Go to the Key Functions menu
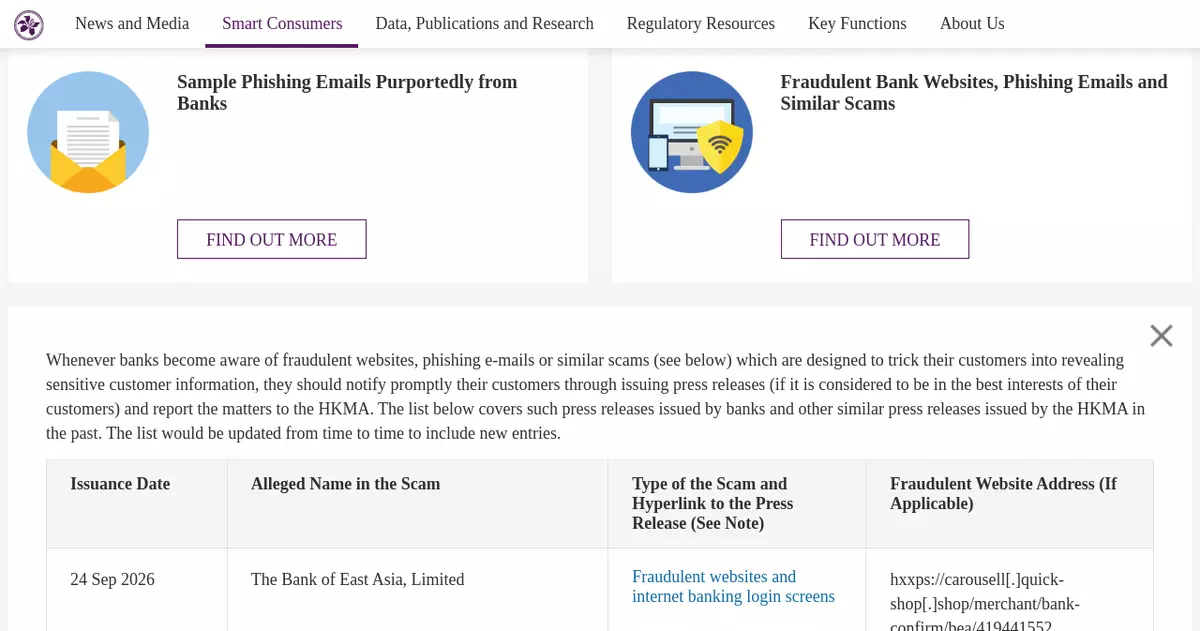The width and height of the screenshot is (1200, 631). pos(857,23)
